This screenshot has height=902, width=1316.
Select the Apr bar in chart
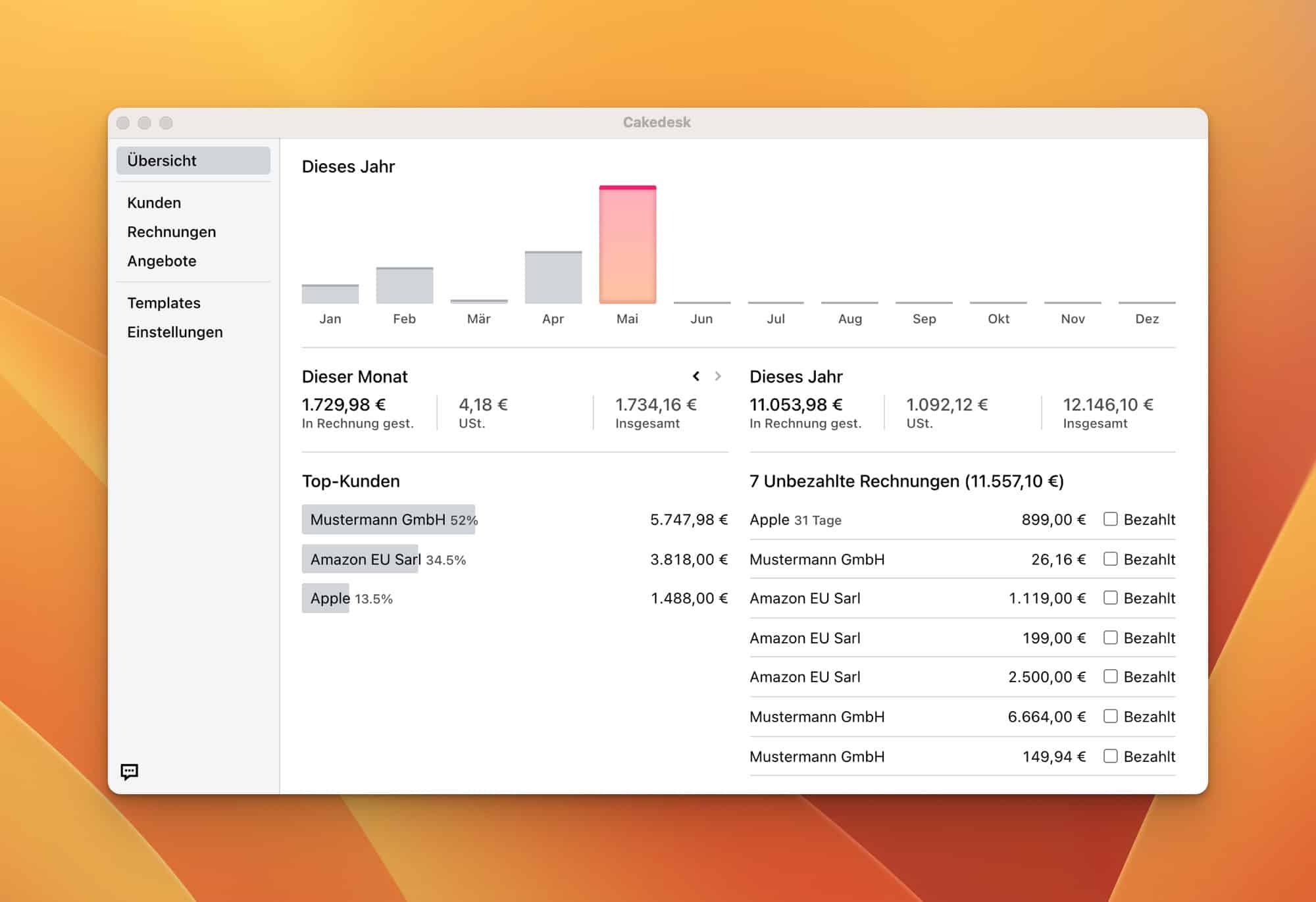pyautogui.click(x=553, y=278)
